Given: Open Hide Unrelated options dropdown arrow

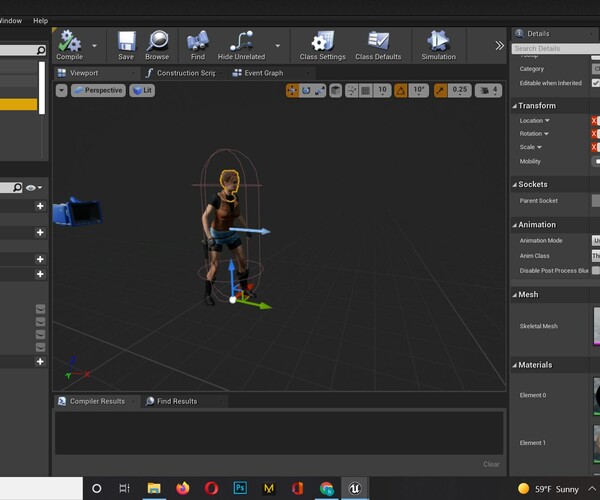Looking at the screenshot, I should pyautogui.click(x=278, y=46).
